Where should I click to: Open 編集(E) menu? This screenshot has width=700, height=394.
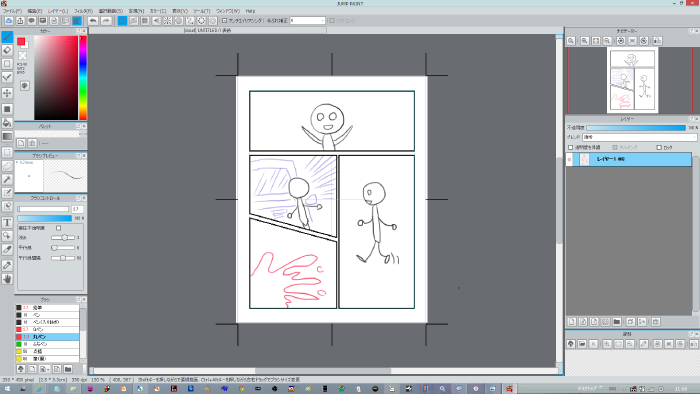coord(35,11)
